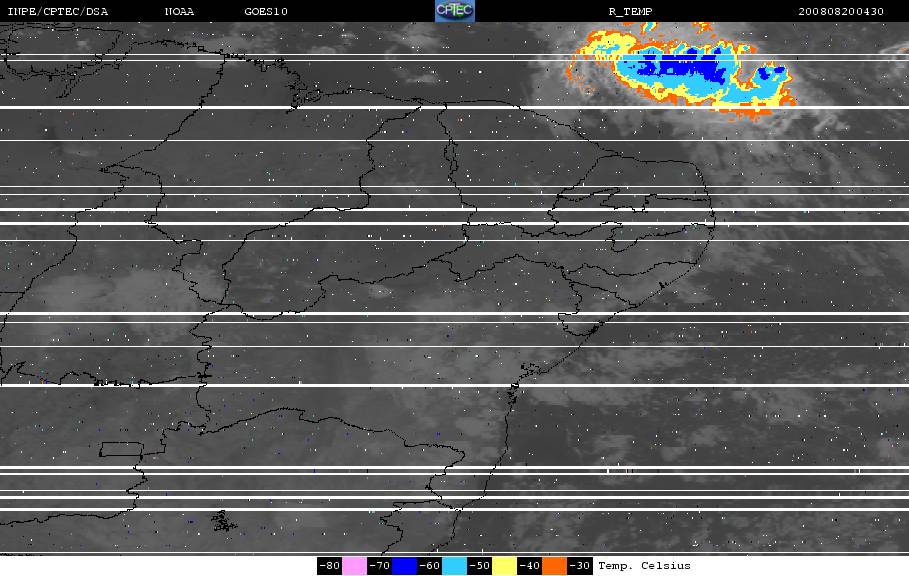Viewport: 909px width, 576px height.
Task: Click the GOES10 satellite label
Action: coord(266,12)
